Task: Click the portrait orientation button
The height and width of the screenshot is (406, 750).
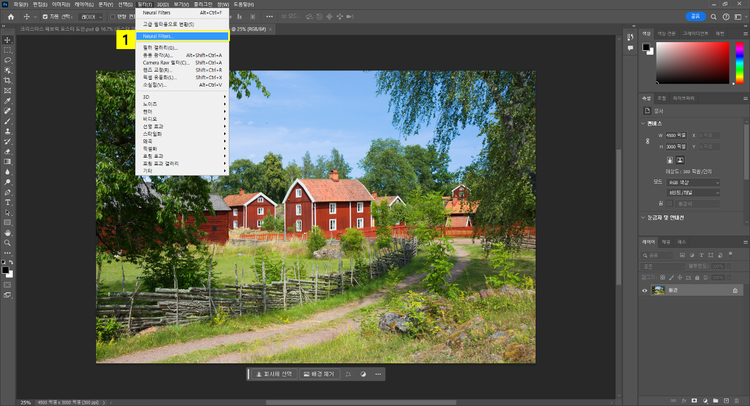Action: pos(670,160)
